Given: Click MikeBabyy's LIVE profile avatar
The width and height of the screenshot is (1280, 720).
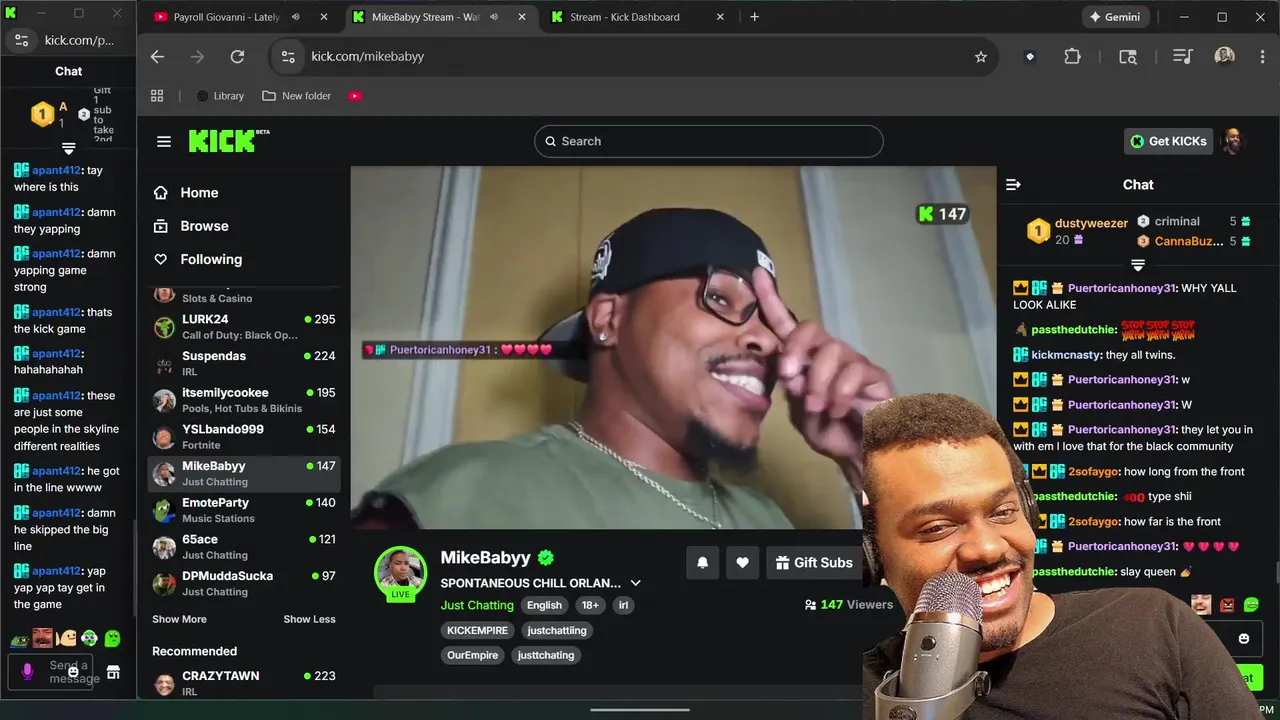Looking at the screenshot, I should 401,573.
